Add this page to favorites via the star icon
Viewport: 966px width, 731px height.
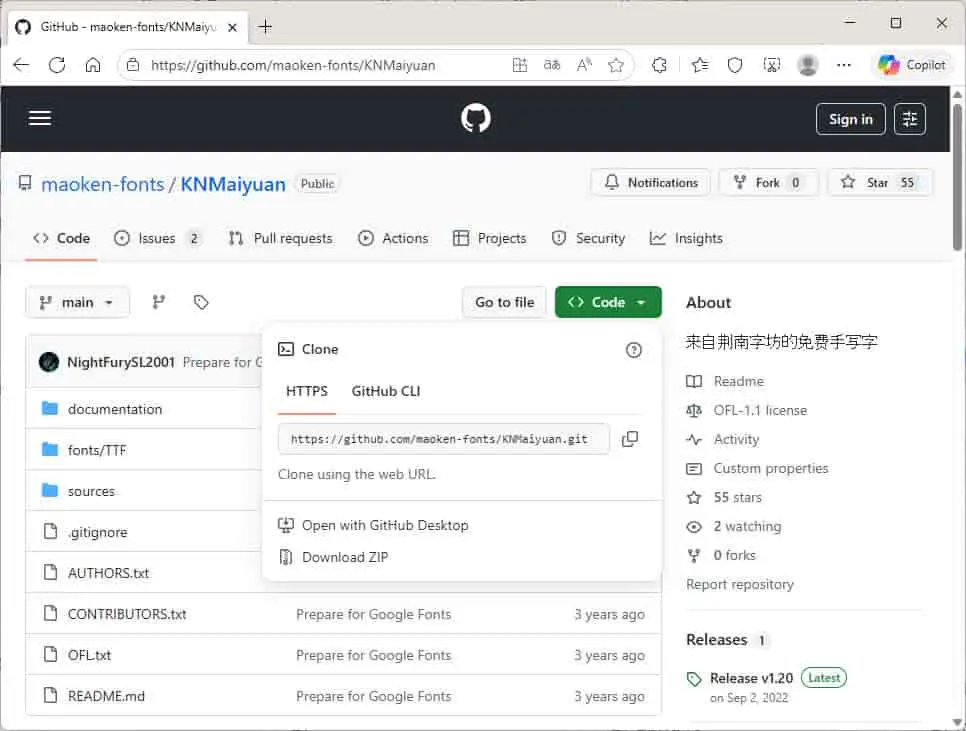point(615,65)
